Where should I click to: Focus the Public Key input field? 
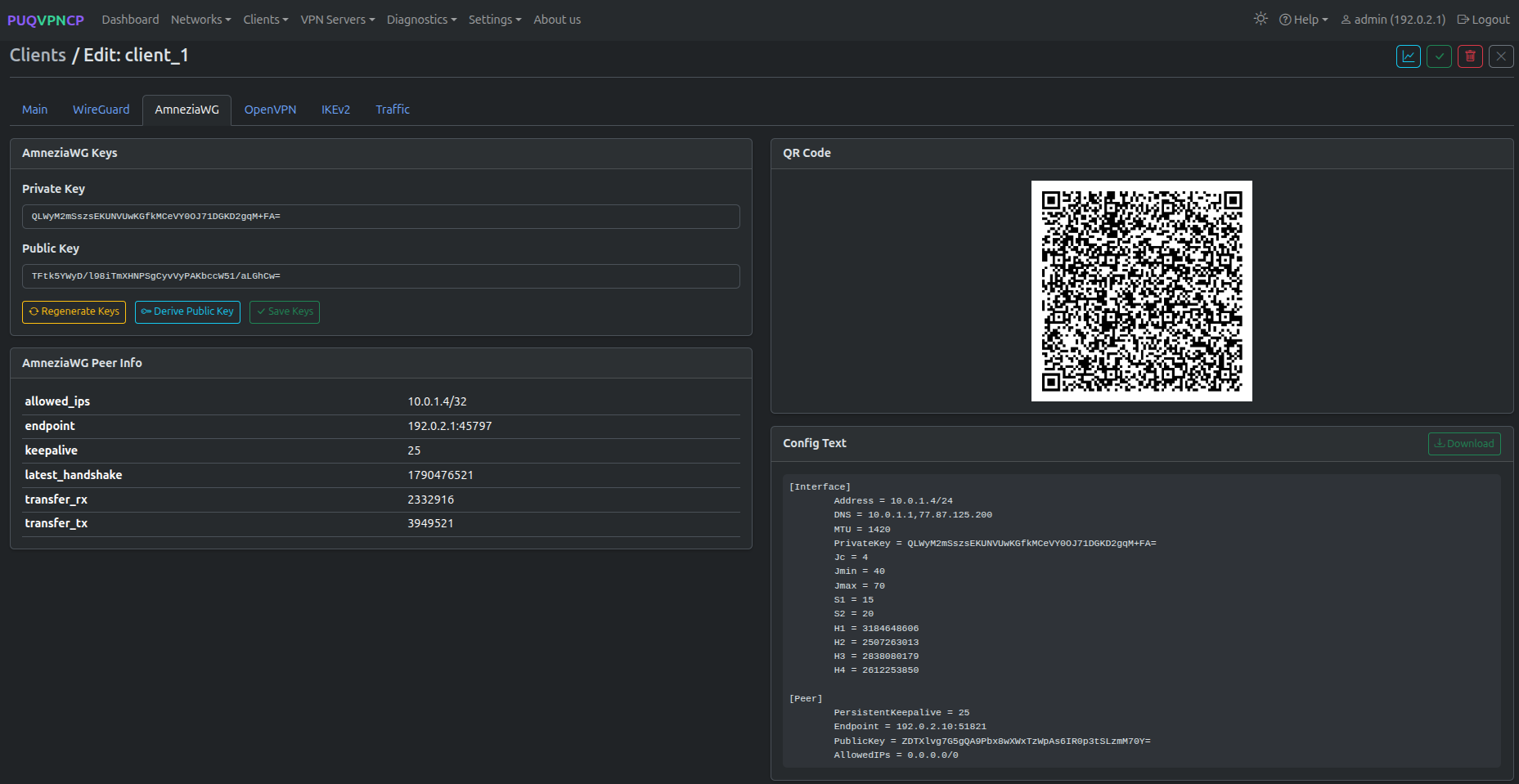coord(381,276)
